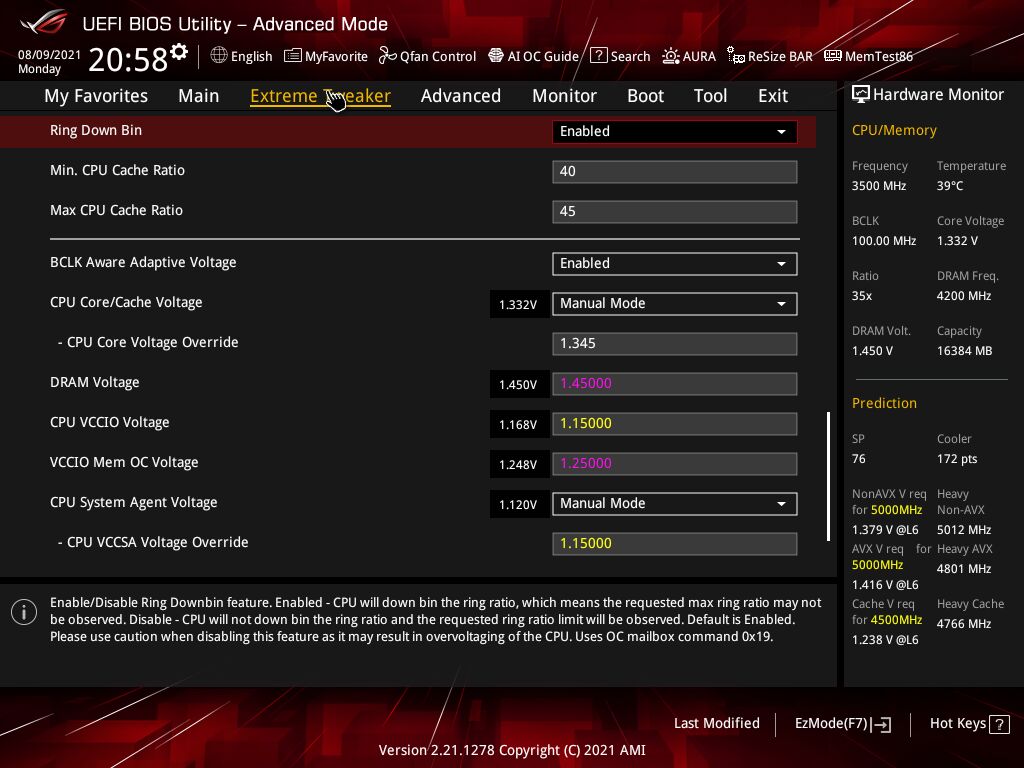Image resolution: width=1024 pixels, height=768 pixels.
Task: Launch AI OC Guide icon
Action: [496, 56]
